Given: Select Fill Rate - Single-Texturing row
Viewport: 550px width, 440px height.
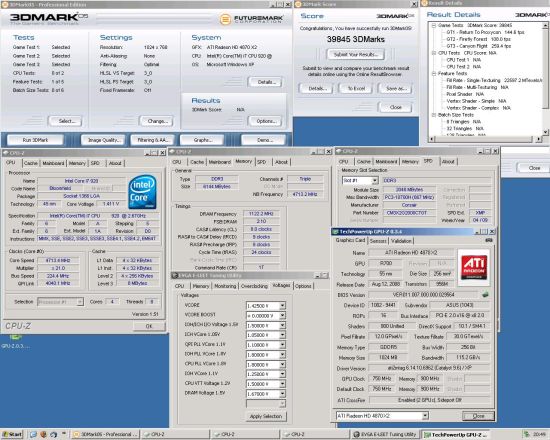Looking at the screenshot, I should 494,80.
